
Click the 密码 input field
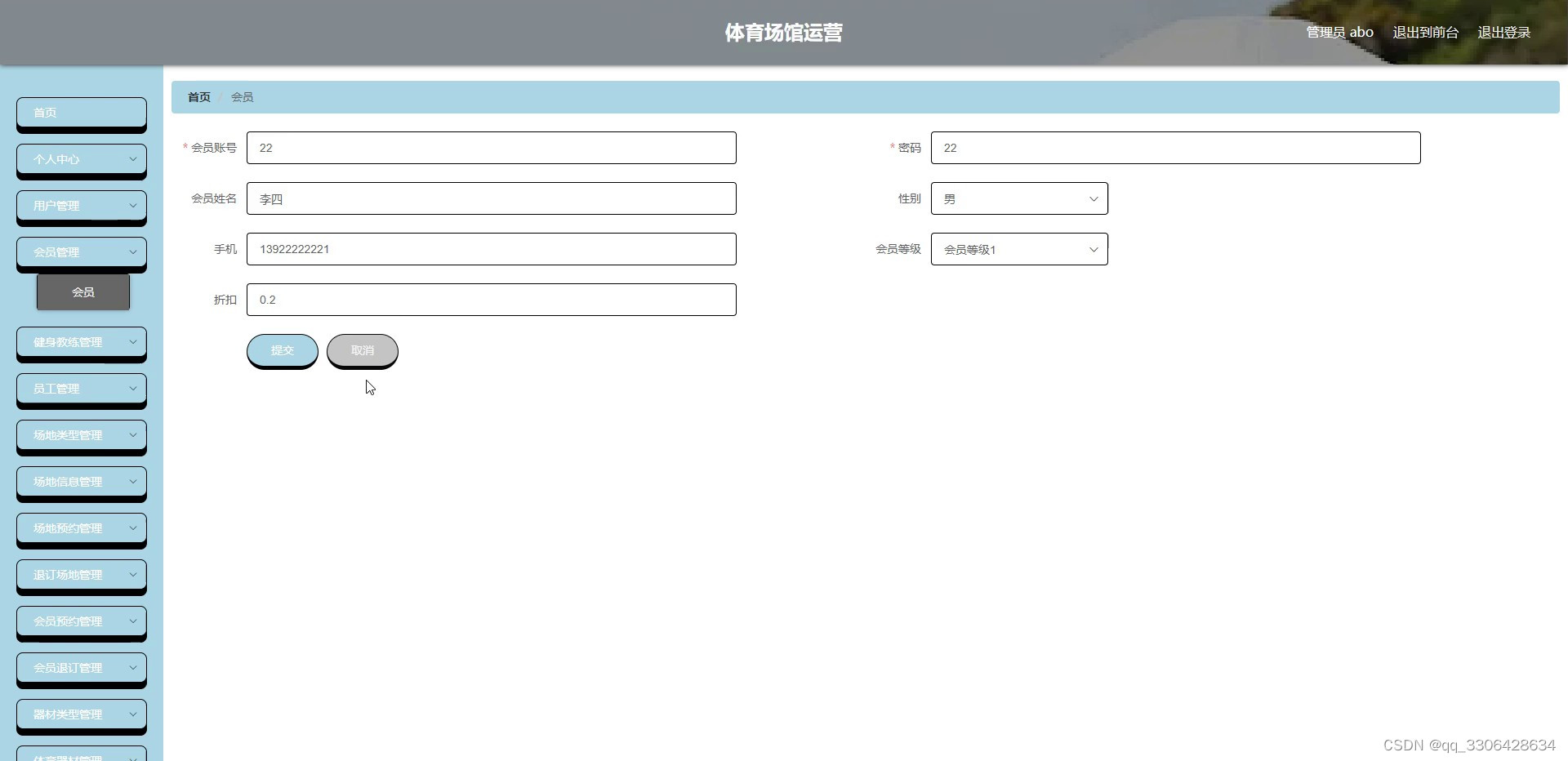(x=1176, y=148)
